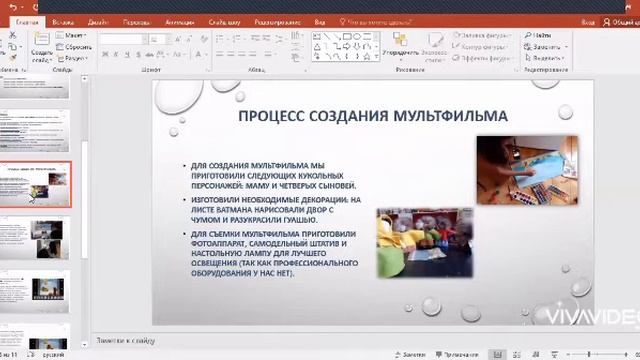Create a new slide (Создать слайд) icon

click(x=42, y=40)
